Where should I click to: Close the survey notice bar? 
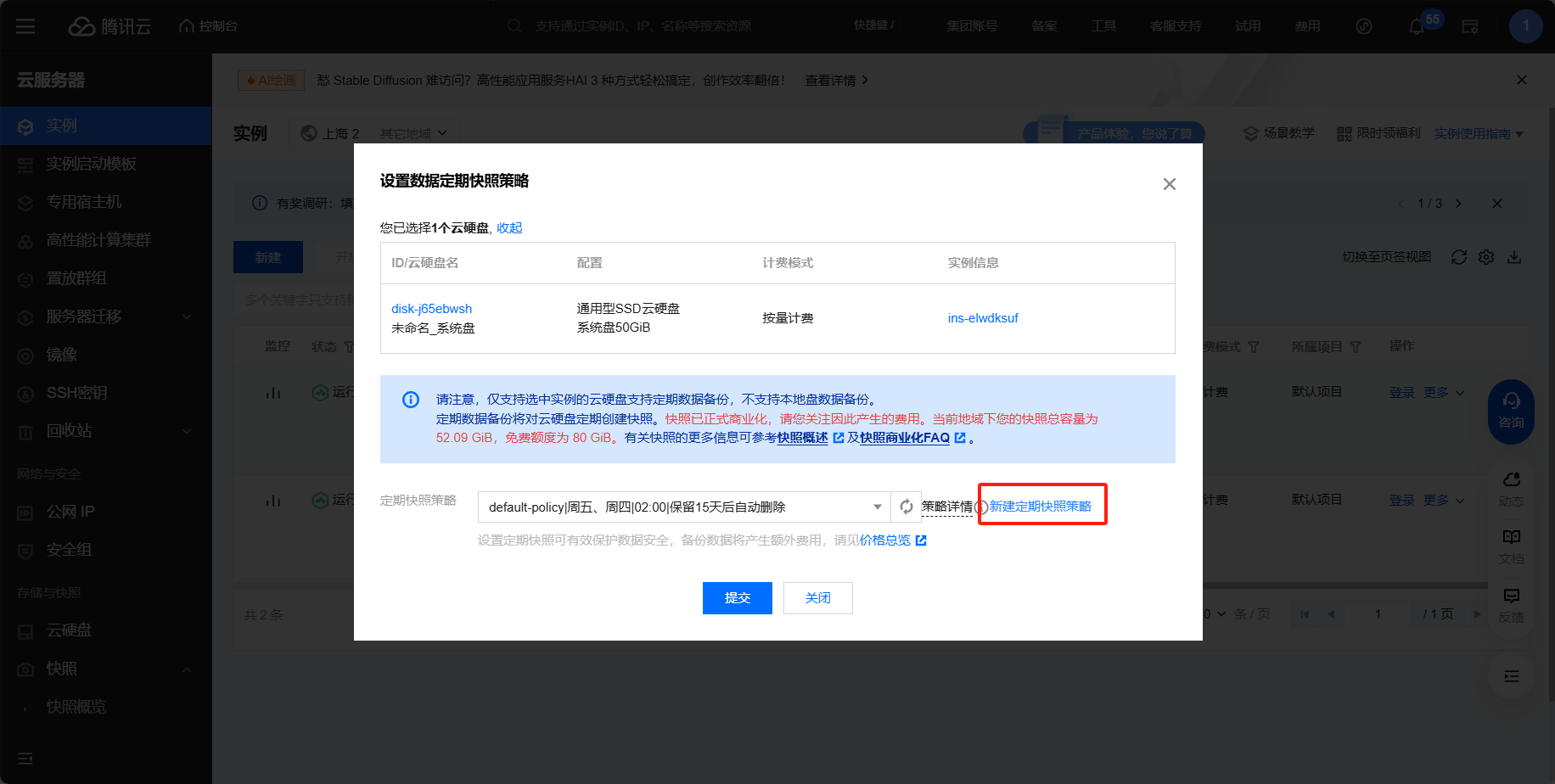(x=1497, y=204)
